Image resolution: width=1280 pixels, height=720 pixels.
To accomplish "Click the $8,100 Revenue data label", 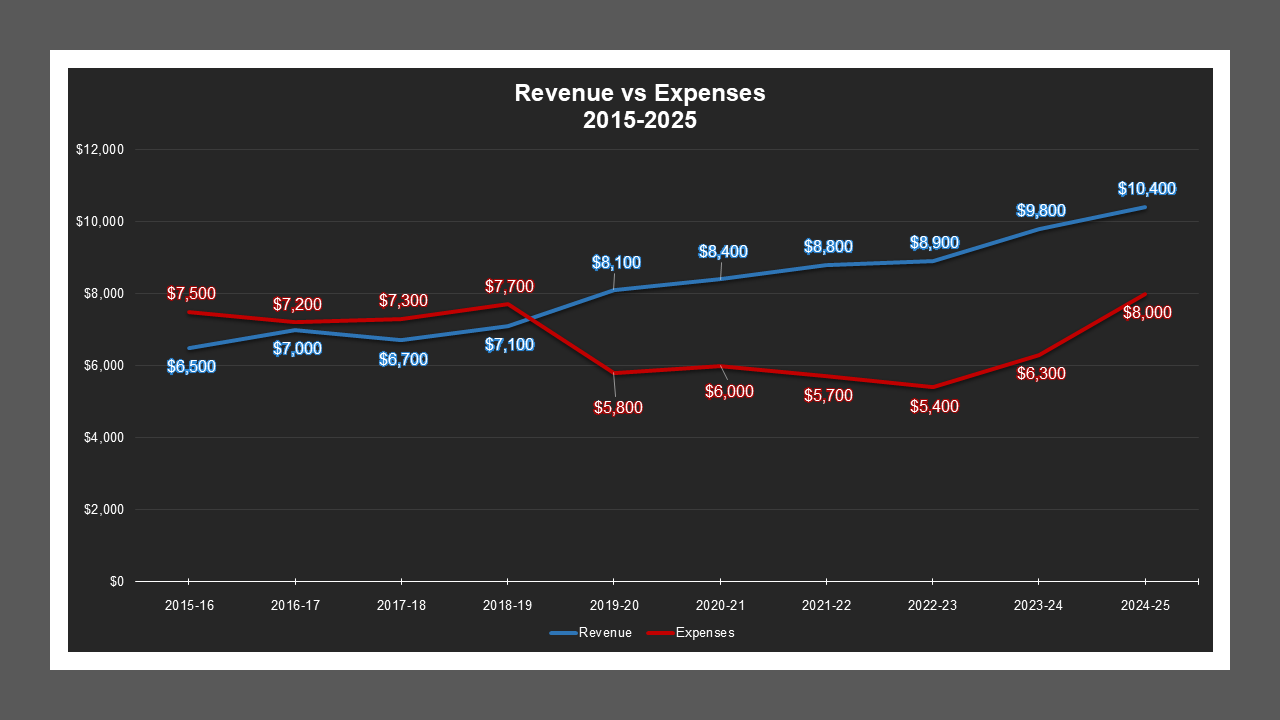I will coord(614,262).
